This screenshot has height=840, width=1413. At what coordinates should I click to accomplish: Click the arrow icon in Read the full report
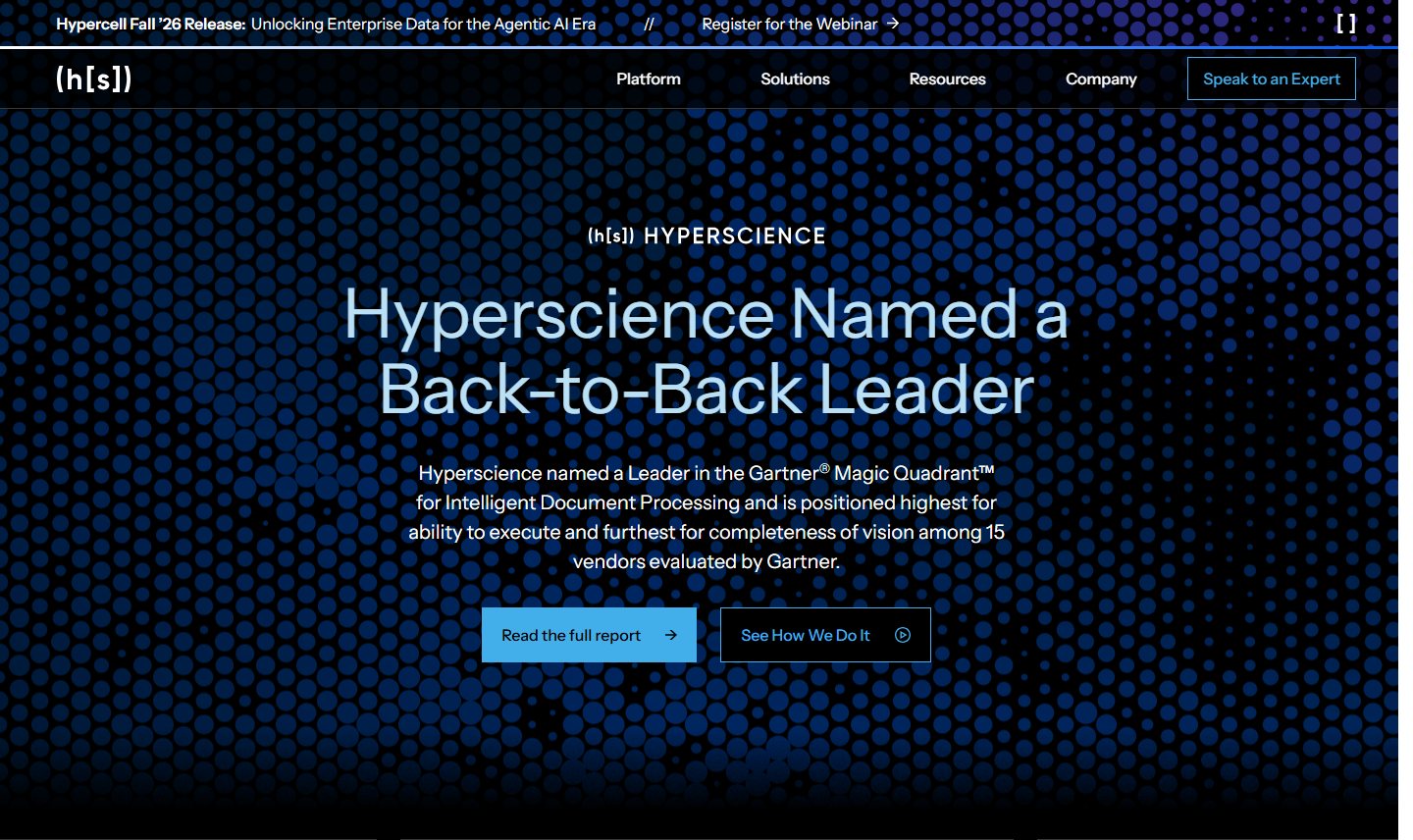pos(671,635)
